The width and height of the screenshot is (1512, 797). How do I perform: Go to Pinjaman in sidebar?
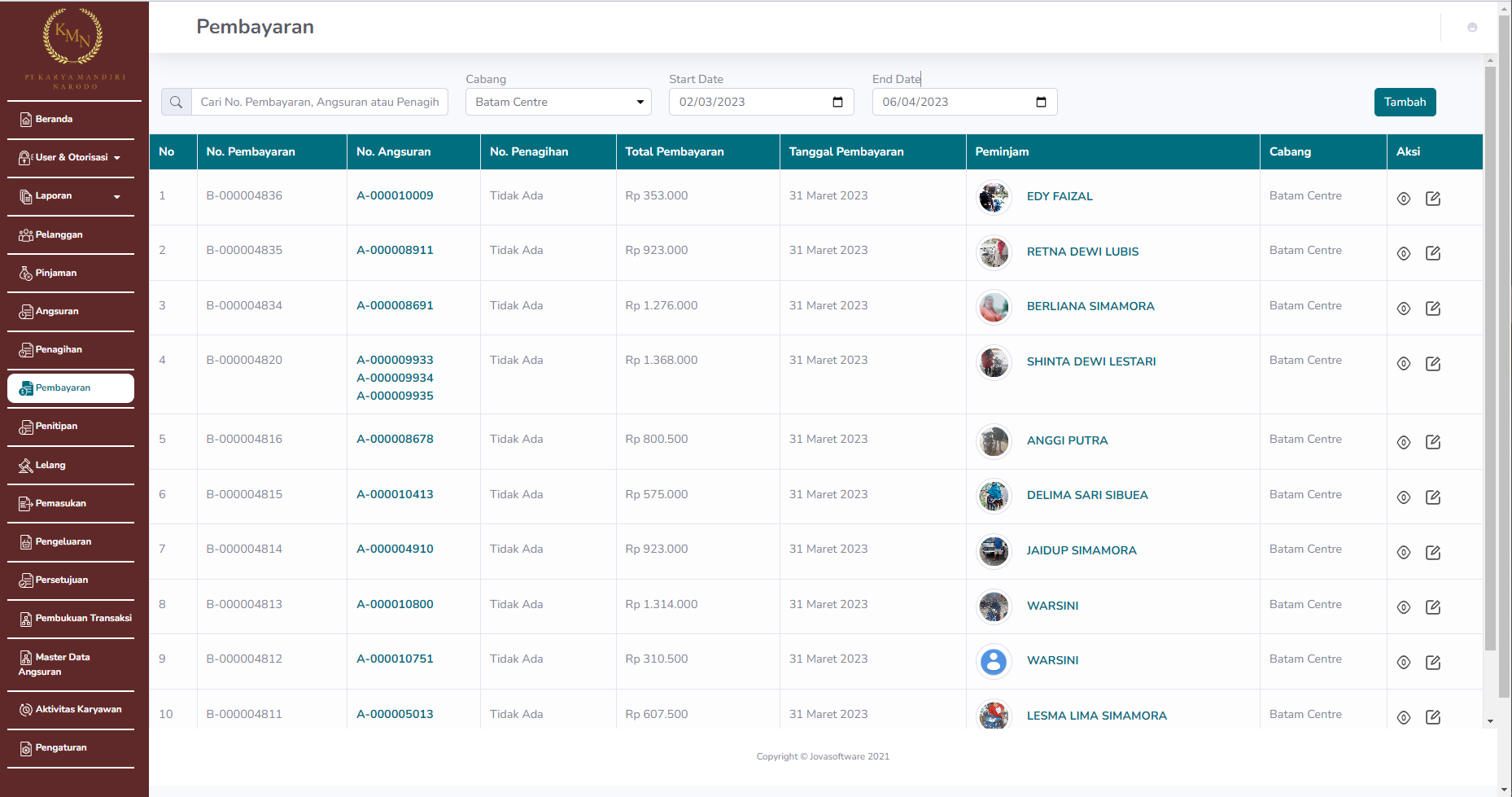coord(56,273)
